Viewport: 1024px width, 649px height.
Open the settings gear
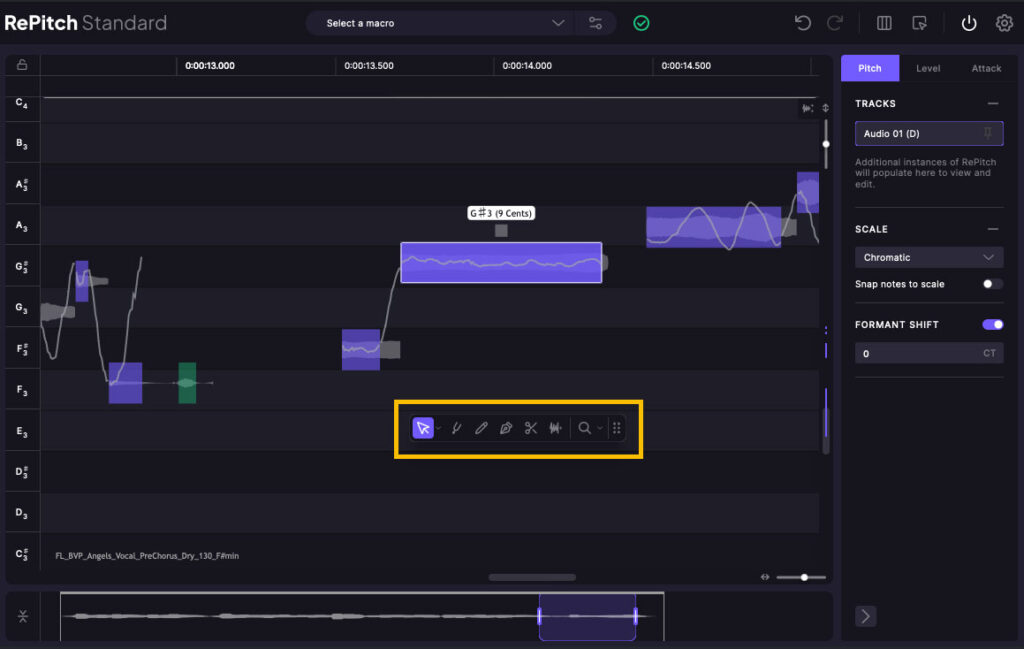pyautogui.click(x=1004, y=23)
